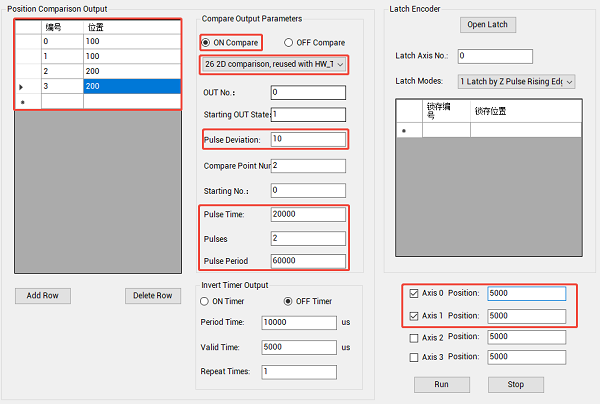600x404 pixels.
Task: Click the Pulse Time input field
Action: pyautogui.click(x=307, y=214)
